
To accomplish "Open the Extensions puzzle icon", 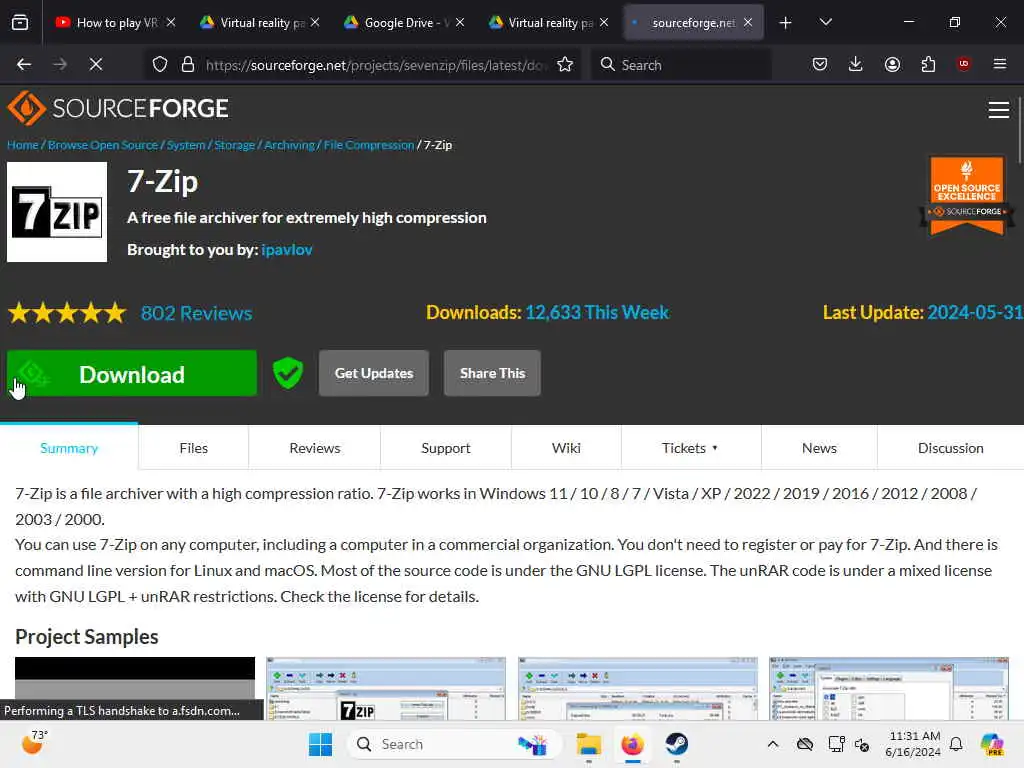I will (x=928, y=64).
